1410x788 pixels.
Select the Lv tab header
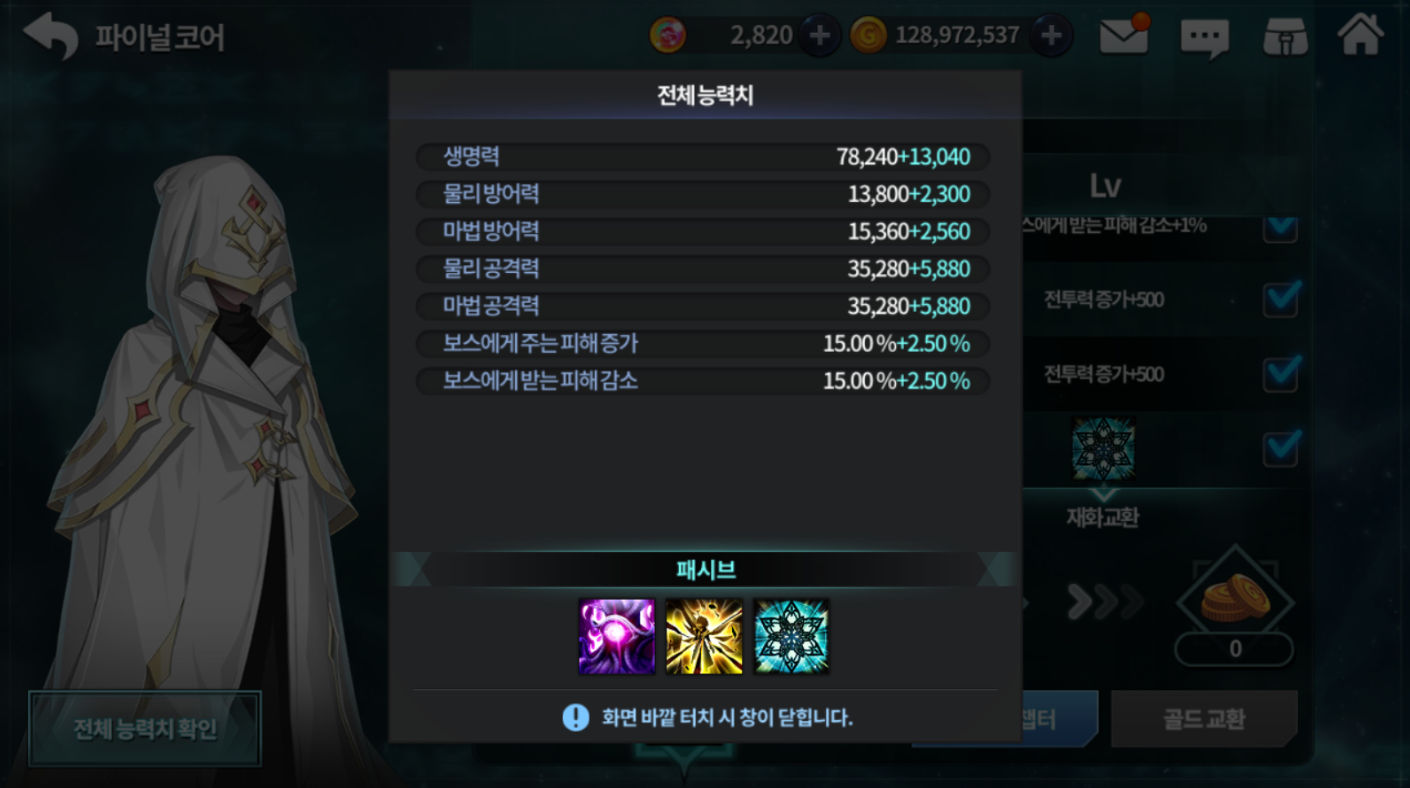[x=1105, y=186]
